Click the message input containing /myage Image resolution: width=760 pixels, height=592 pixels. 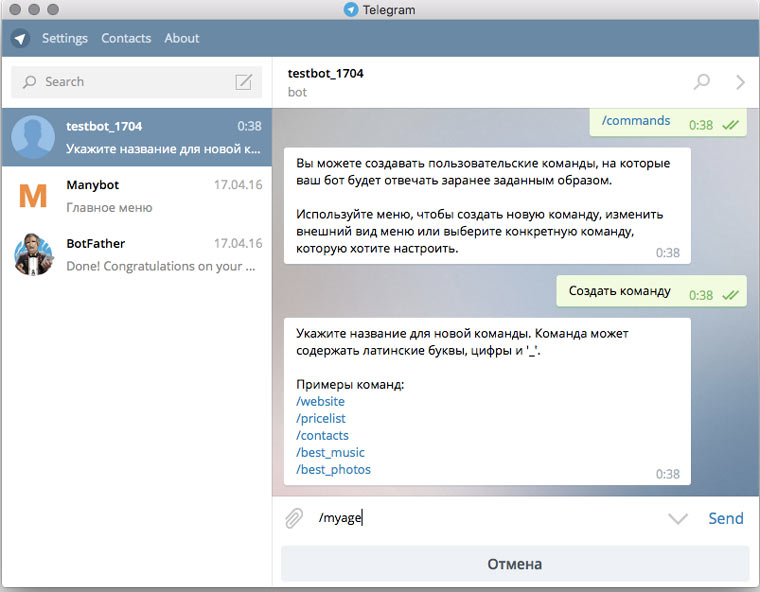click(x=487, y=518)
